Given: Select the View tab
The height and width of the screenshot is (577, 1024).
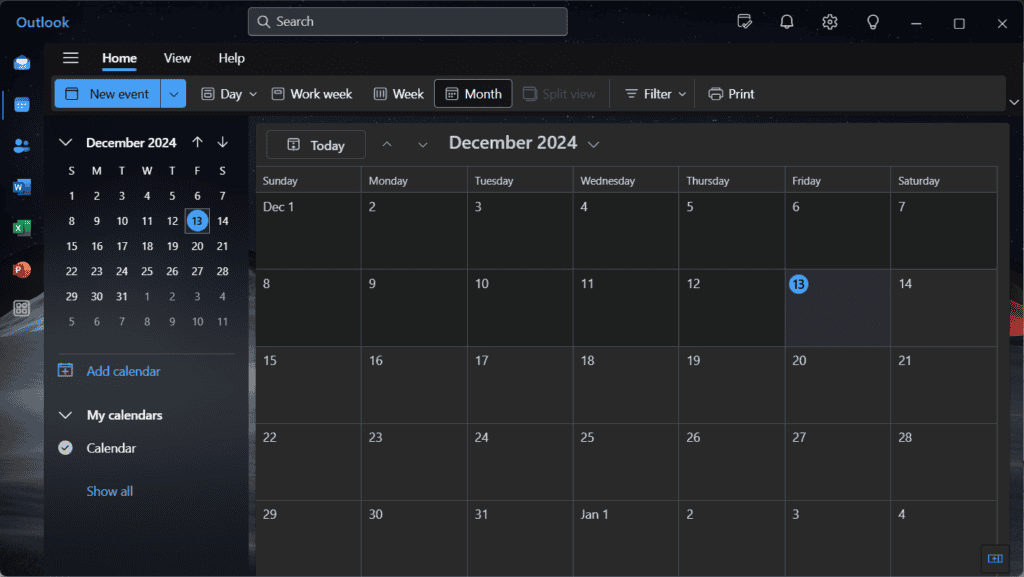Looking at the screenshot, I should coord(177,58).
